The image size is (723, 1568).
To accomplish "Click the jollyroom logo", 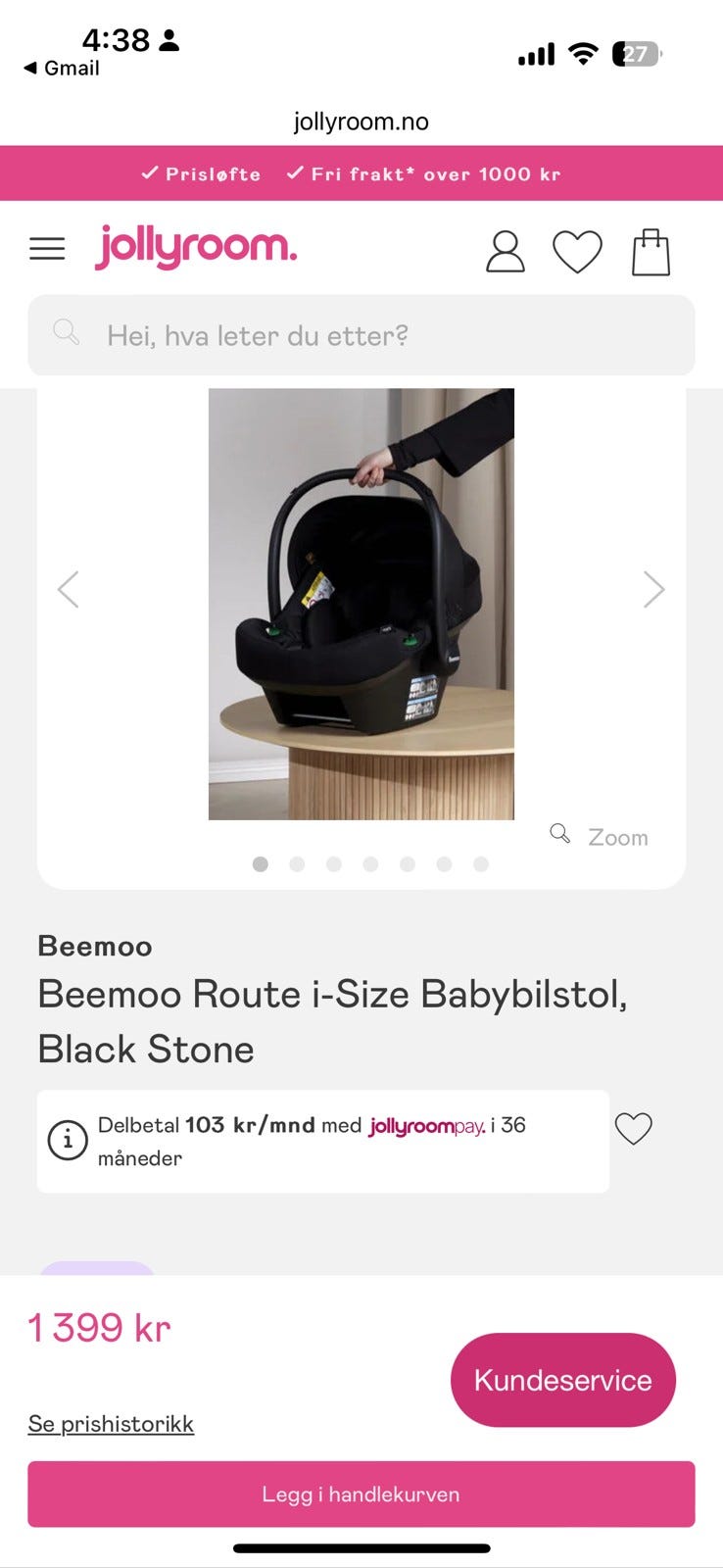I will (x=196, y=247).
